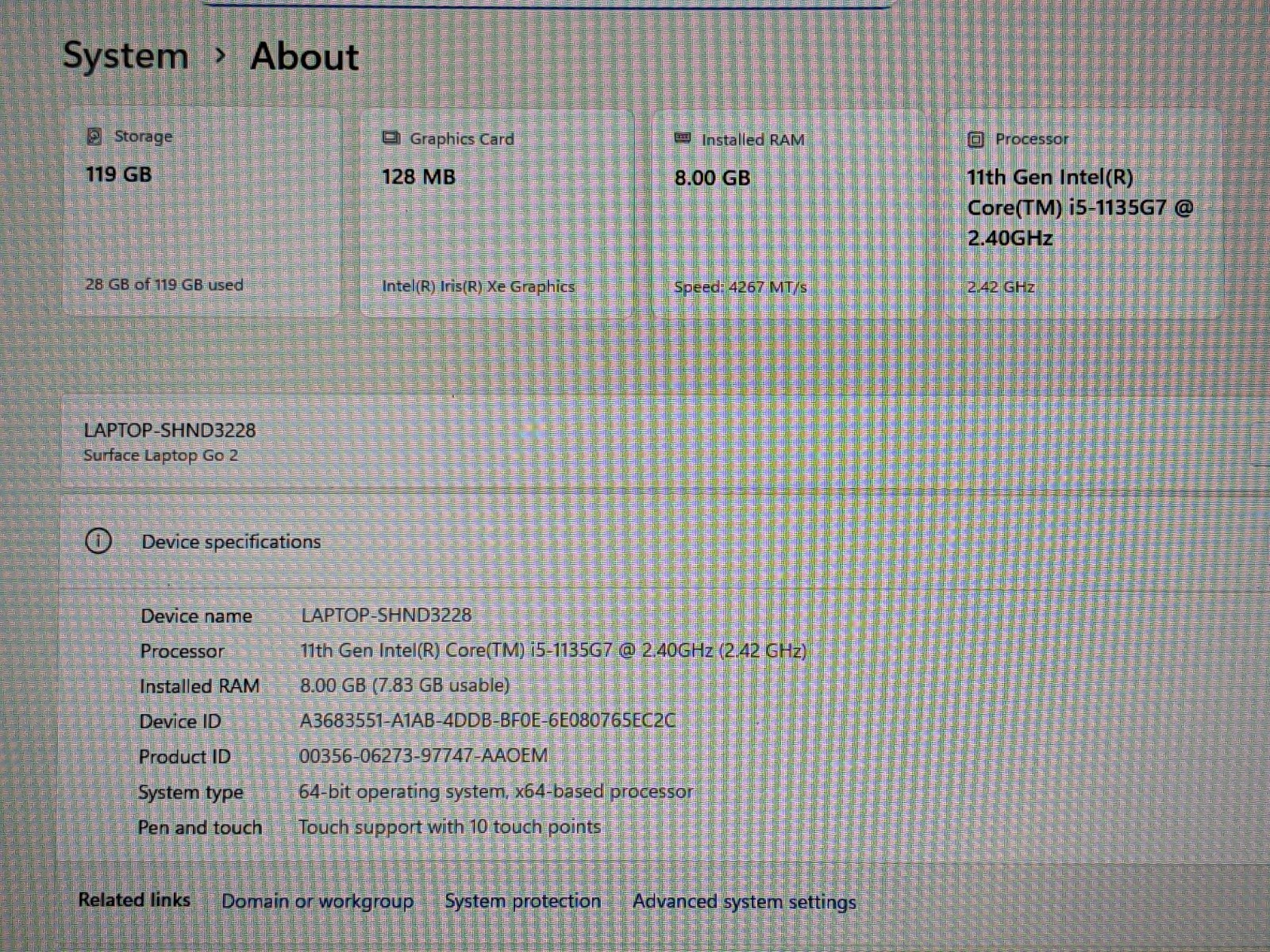This screenshot has width=1270, height=952.
Task: Click Touch support with 10 touch points
Action: [x=449, y=827]
